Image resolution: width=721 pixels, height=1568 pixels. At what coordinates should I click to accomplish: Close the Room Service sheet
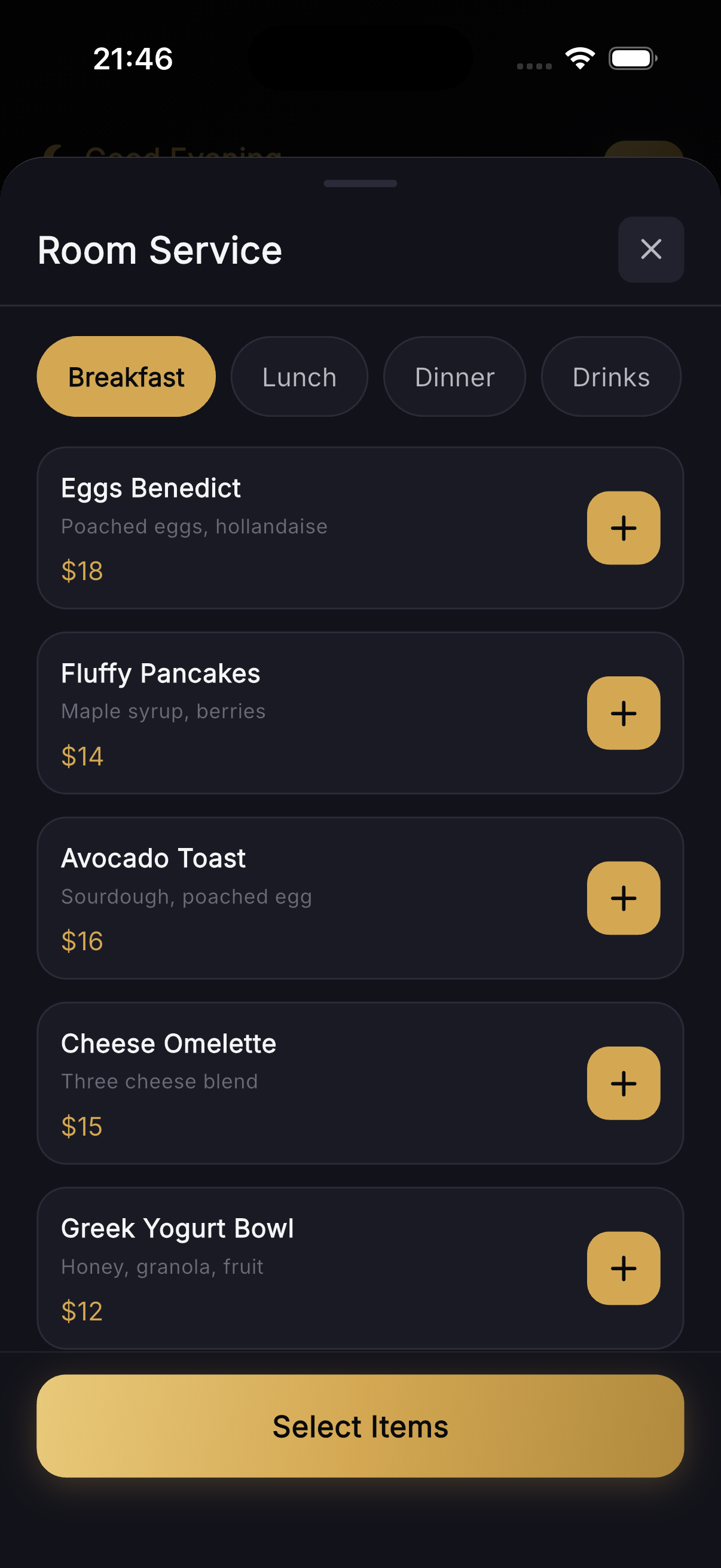point(650,249)
